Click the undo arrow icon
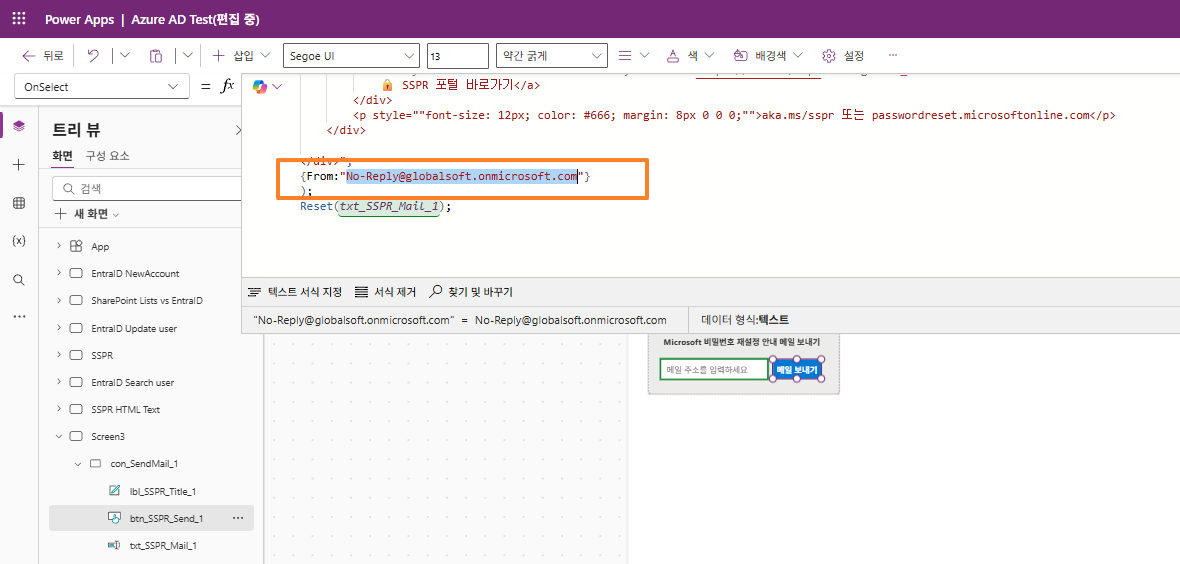The image size is (1180, 564). click(93, 56)
